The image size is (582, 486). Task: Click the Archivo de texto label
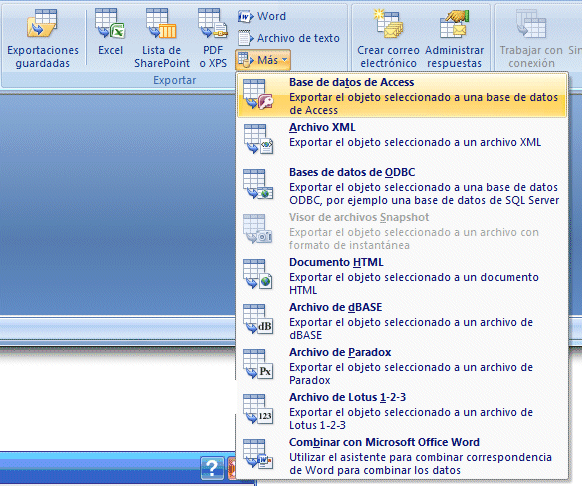coord(298,38)
